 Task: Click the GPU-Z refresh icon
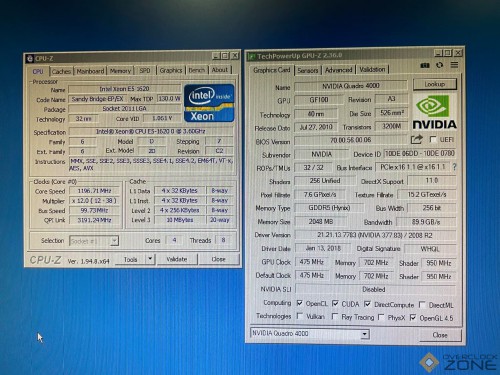(x=440, y=65)
